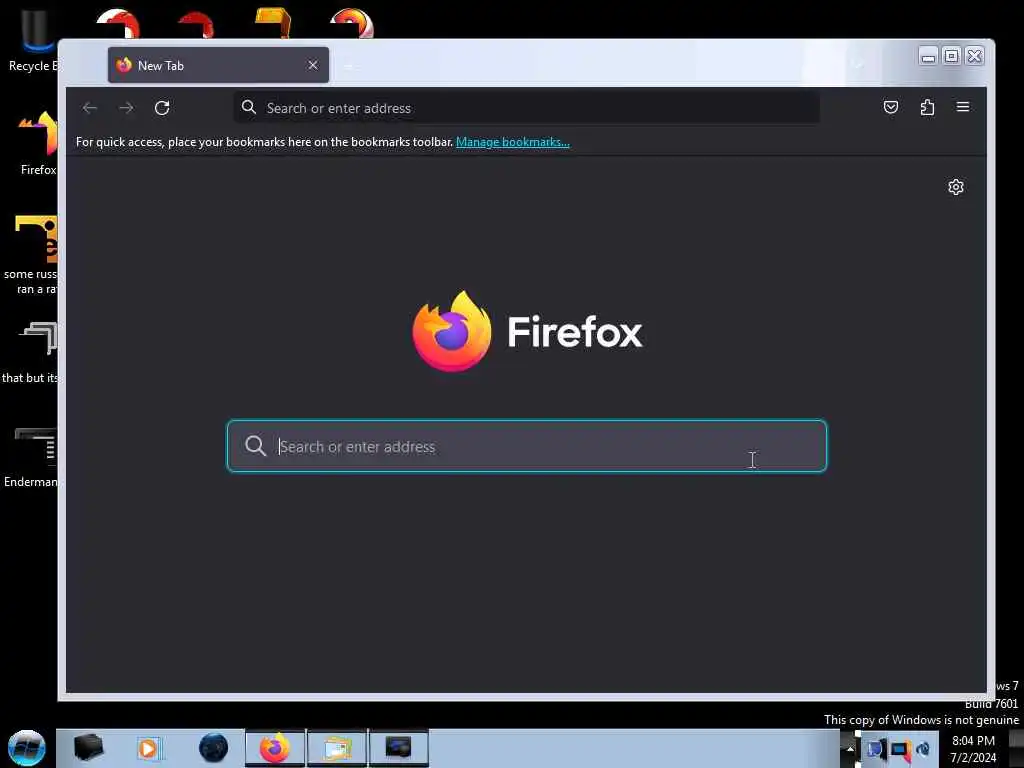Switch to the dark window taskbar button
The width and height of the screenshot is (1024, 768).
pos(399,748)
